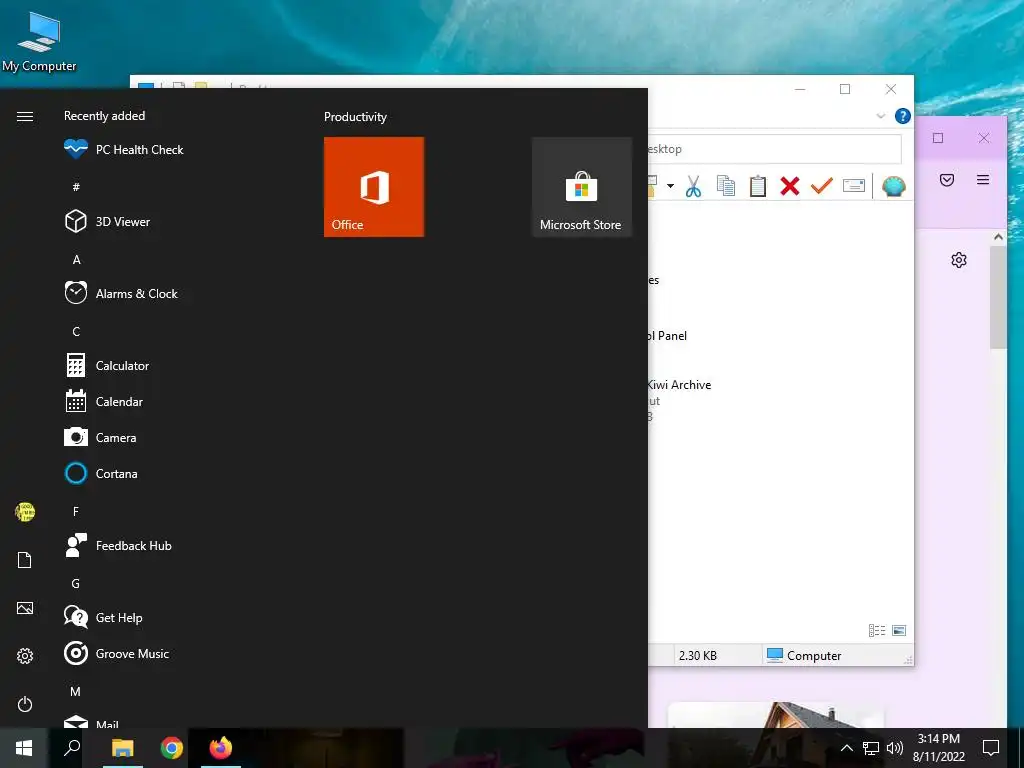Open the Office tile
1024x768 pixels.
coord(374,187)
